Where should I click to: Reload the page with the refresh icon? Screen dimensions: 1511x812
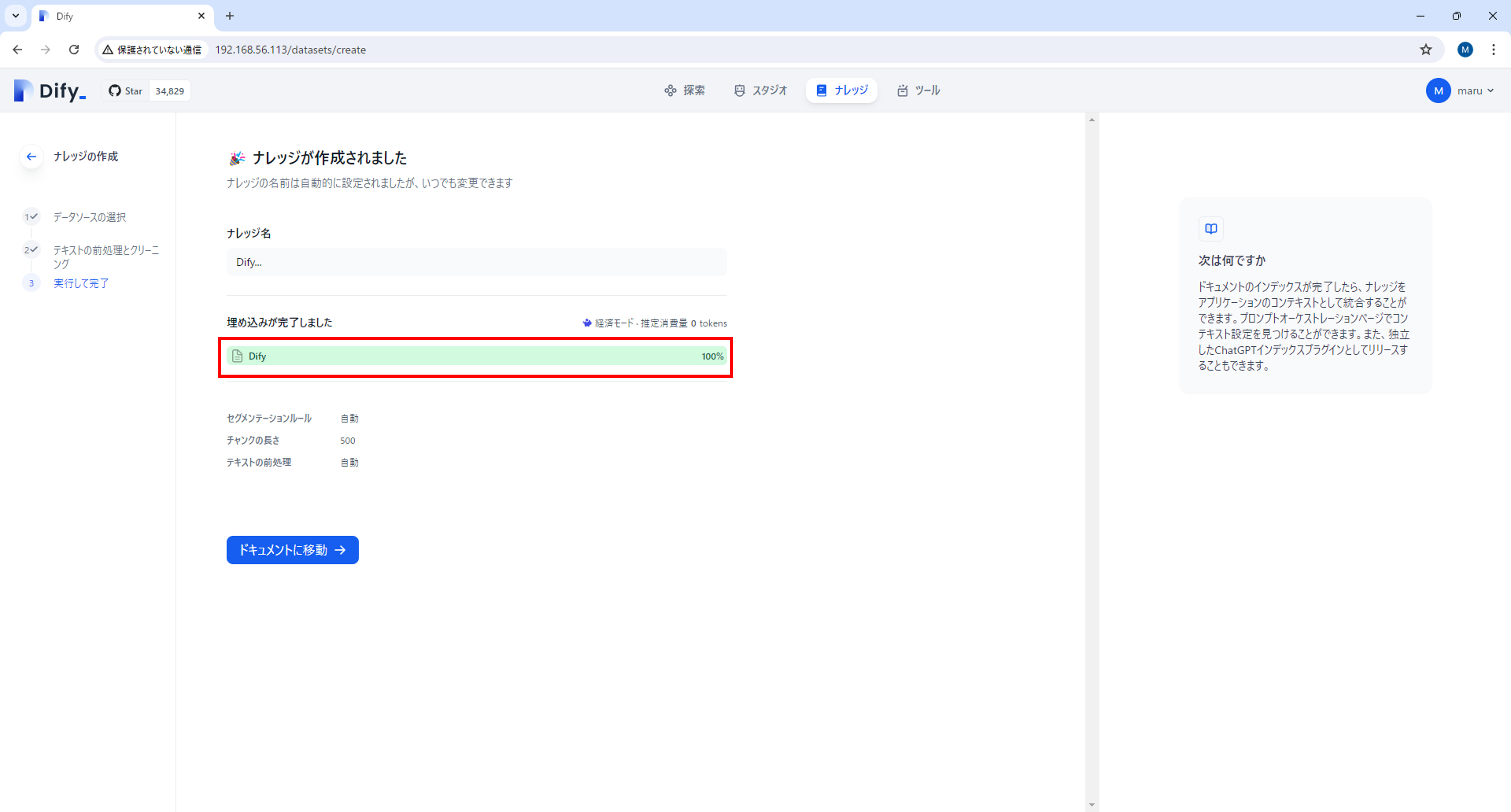tap(74, 50)
